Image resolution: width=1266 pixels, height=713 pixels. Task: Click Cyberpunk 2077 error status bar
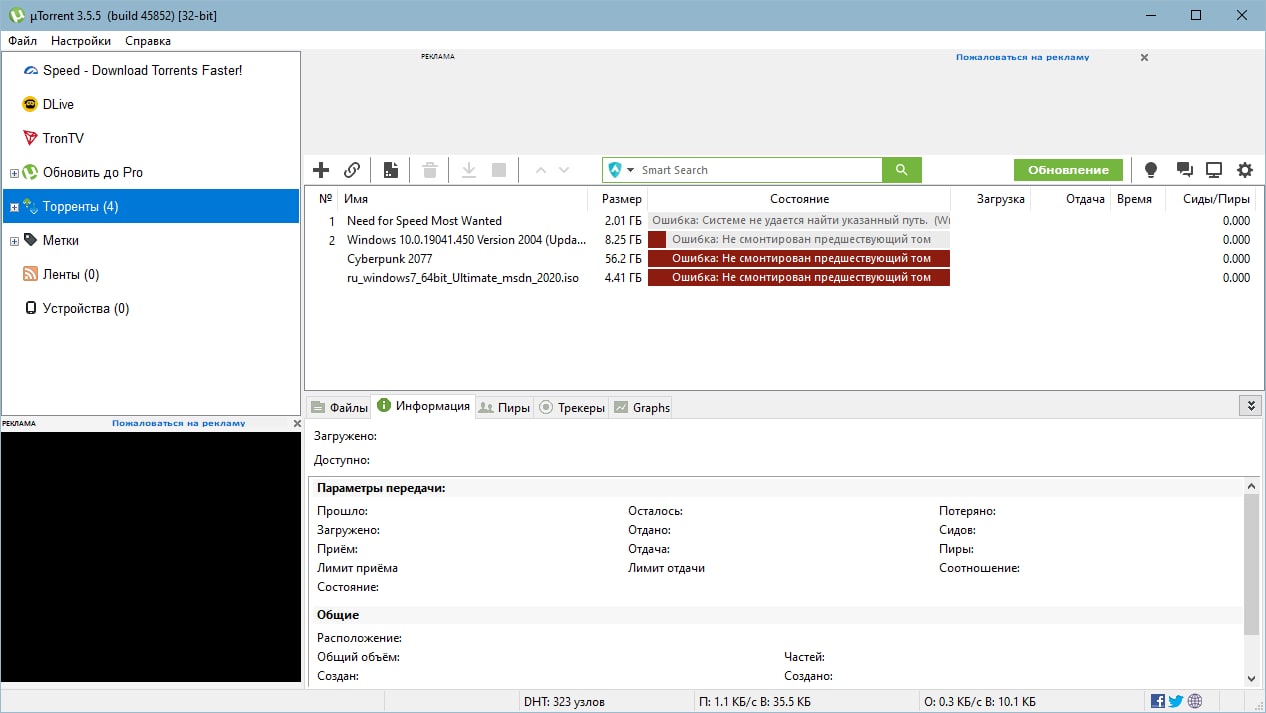(x=799, y=258)
